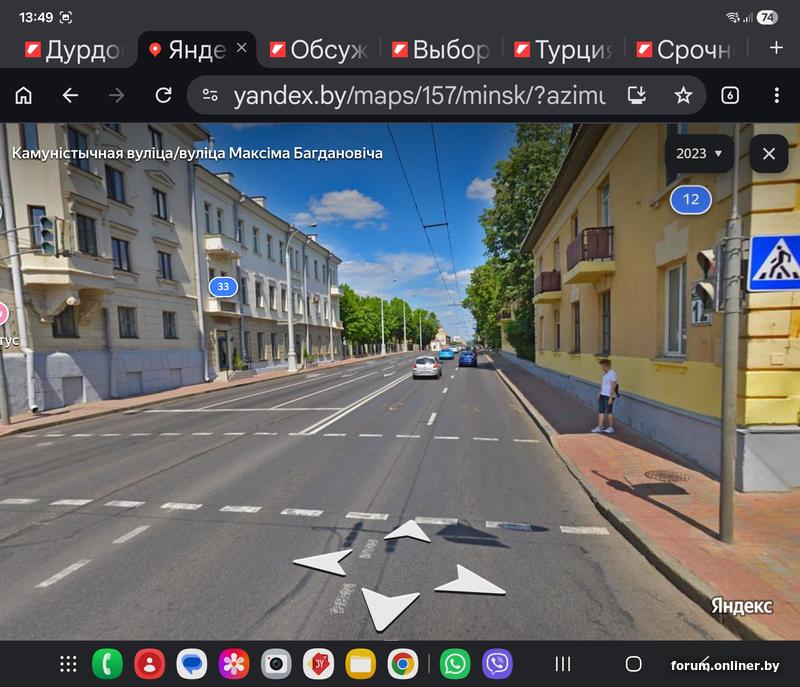The width and height of the screenshot is (800, 687).
Task: Move panorama right with right arrow
Action: click(469, 580)
